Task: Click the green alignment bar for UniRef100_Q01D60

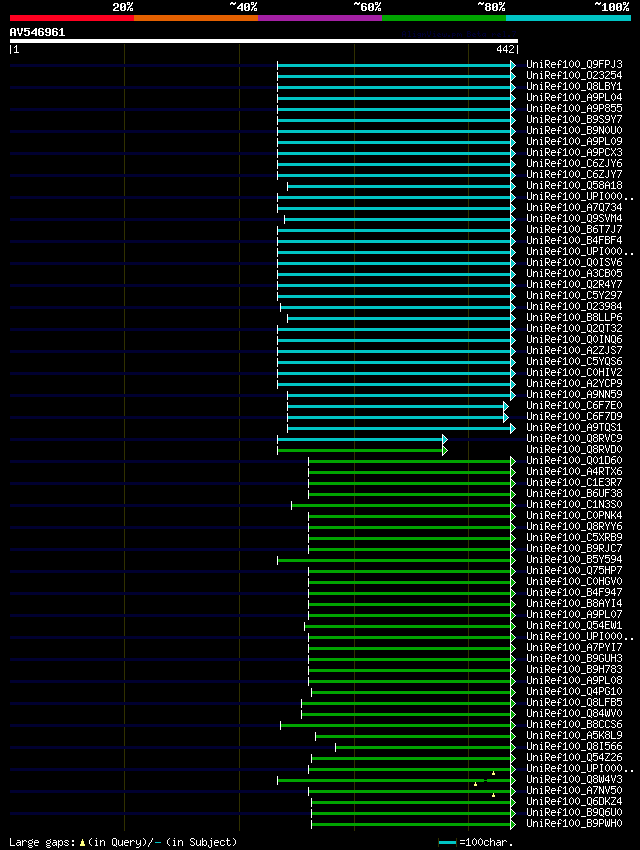Action: (410, 461)
